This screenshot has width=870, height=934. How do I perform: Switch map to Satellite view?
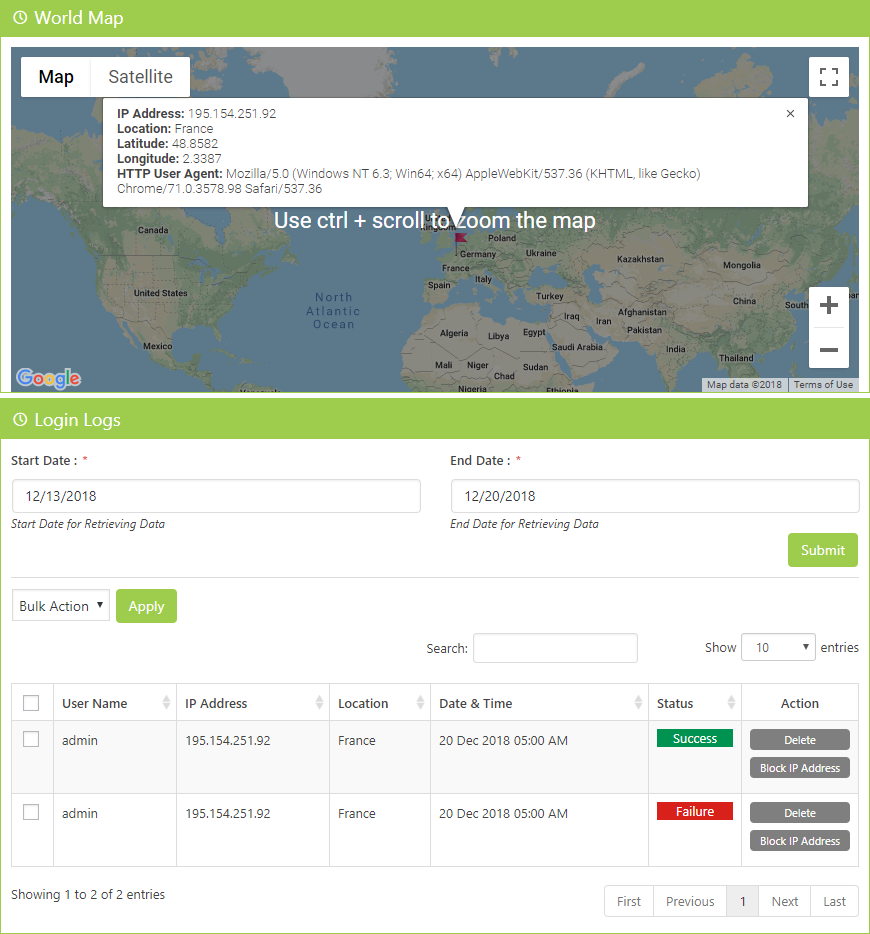[x=140, y=77]
